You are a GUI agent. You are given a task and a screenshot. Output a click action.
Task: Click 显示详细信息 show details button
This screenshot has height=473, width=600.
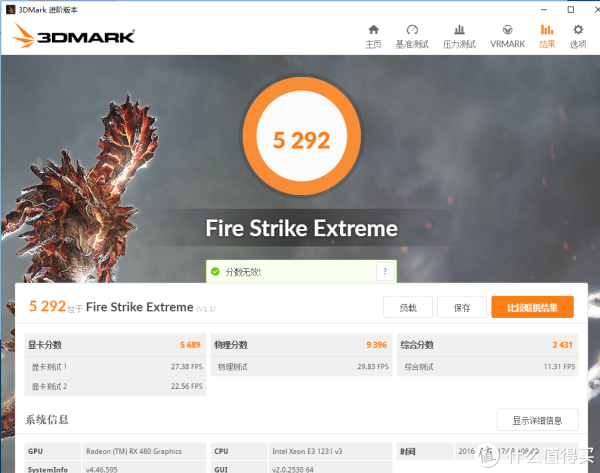(537, 420)
